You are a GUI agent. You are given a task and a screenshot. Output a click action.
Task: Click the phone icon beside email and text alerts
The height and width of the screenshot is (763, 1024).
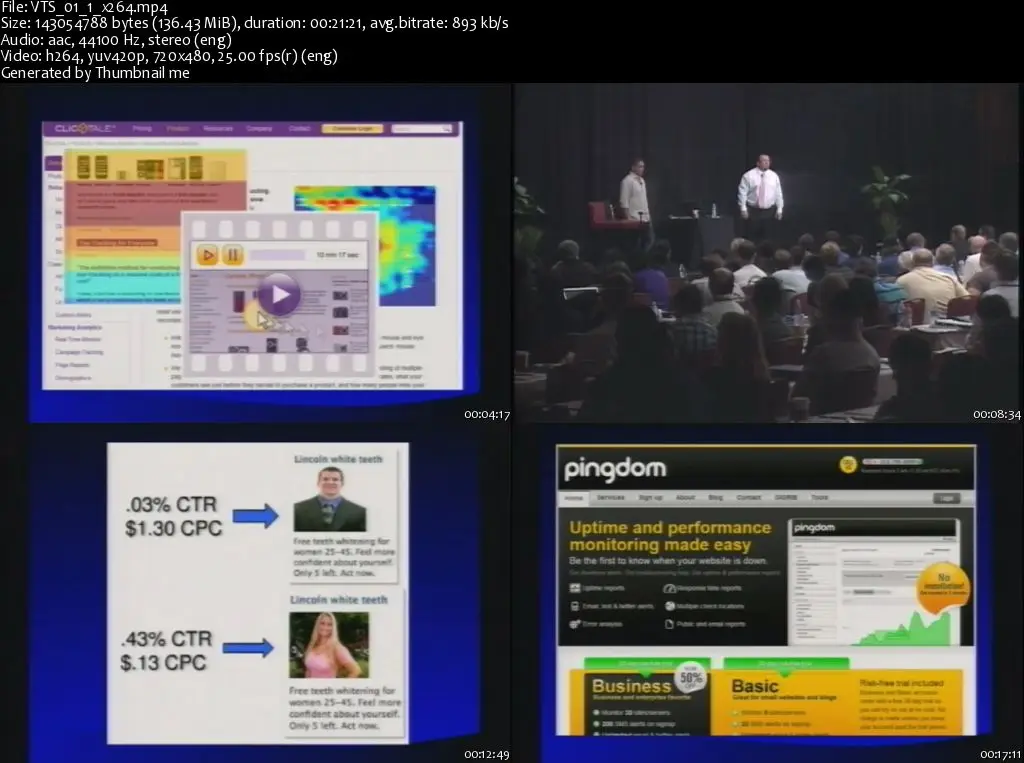coord(575,606)
